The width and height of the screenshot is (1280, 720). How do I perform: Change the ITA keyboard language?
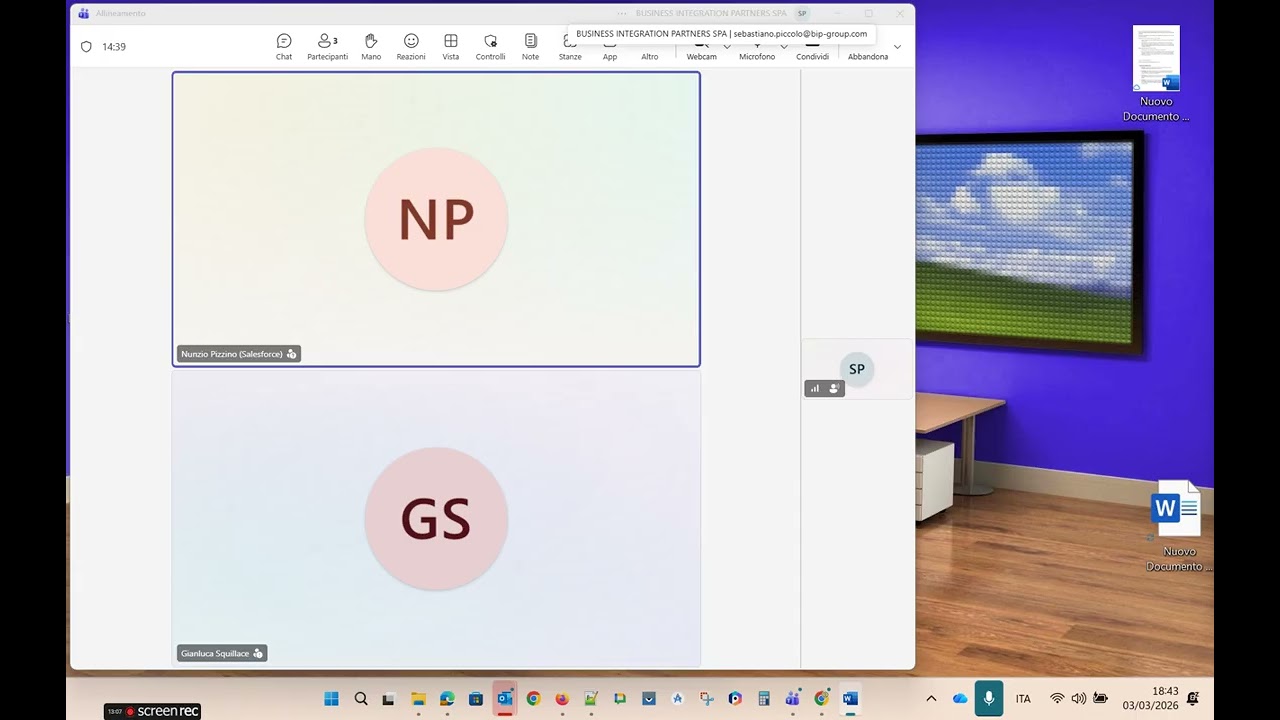point(1023,699)
